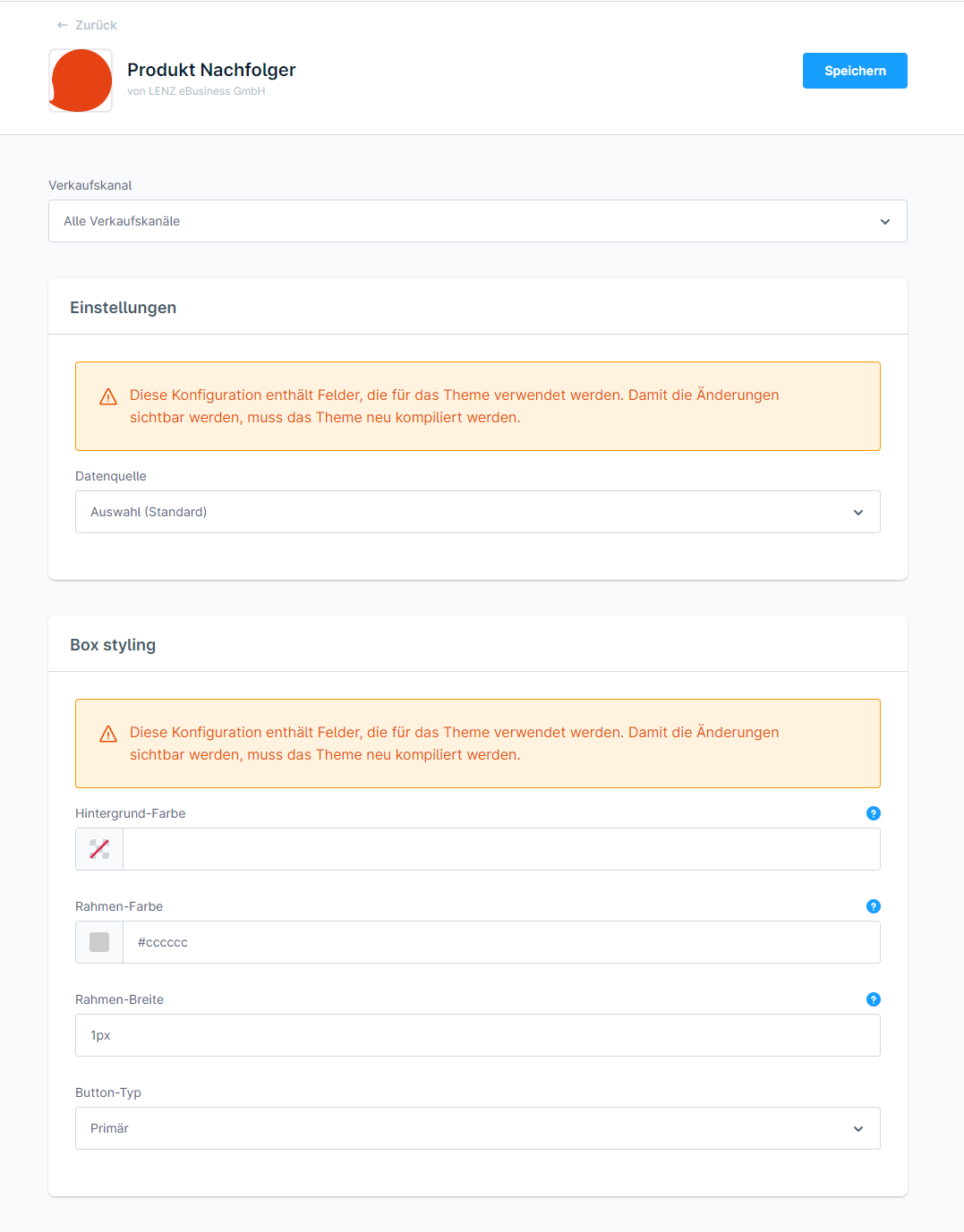This screenshot has height=1232, width=964.
Task: Open Rahmen-Farbe color picker swatch
Action: [99, 942]
